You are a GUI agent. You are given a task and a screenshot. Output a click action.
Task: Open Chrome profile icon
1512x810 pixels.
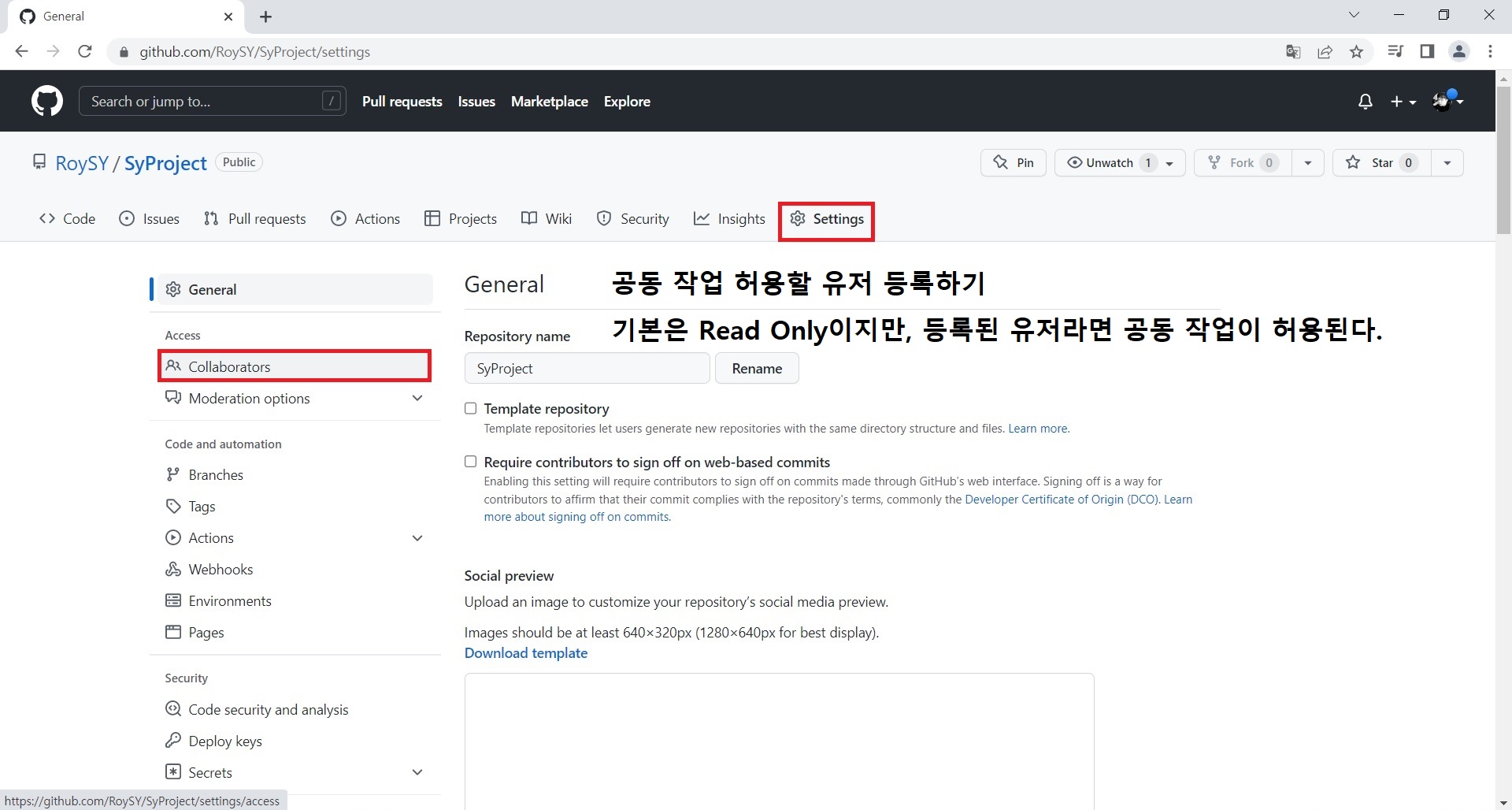1459,51
